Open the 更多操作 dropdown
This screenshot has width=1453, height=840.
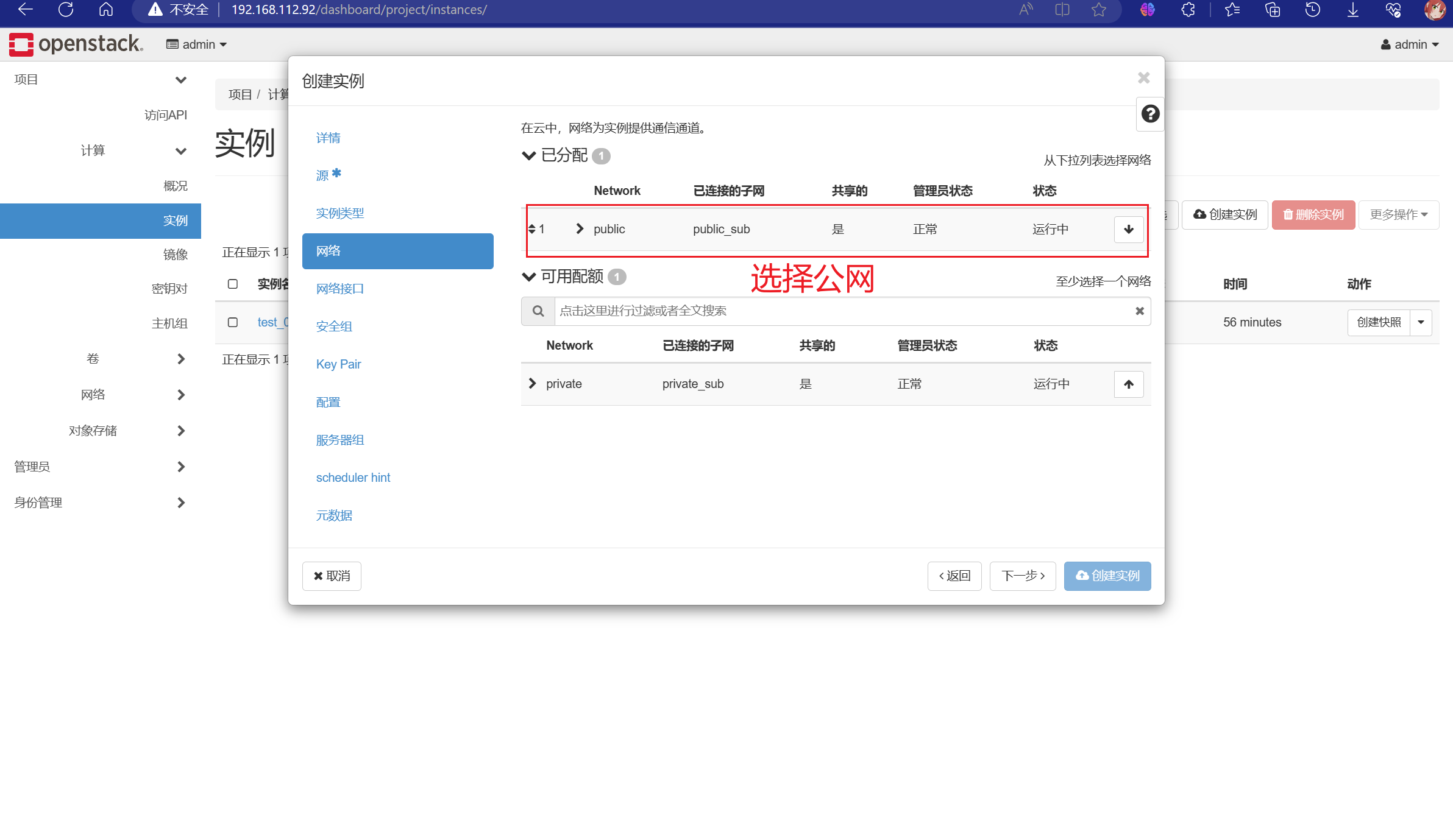(x=1398, y=214)
